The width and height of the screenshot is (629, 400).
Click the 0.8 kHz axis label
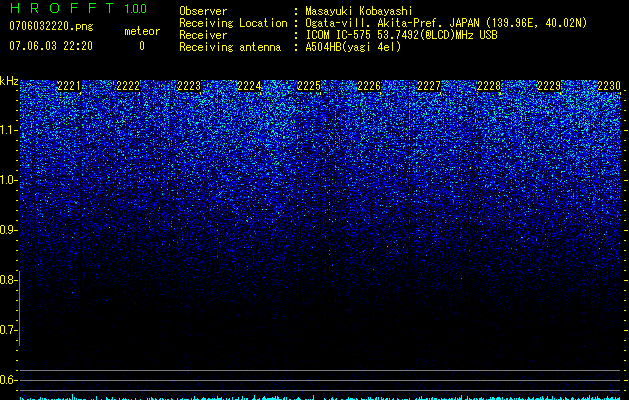click(8, 280)
